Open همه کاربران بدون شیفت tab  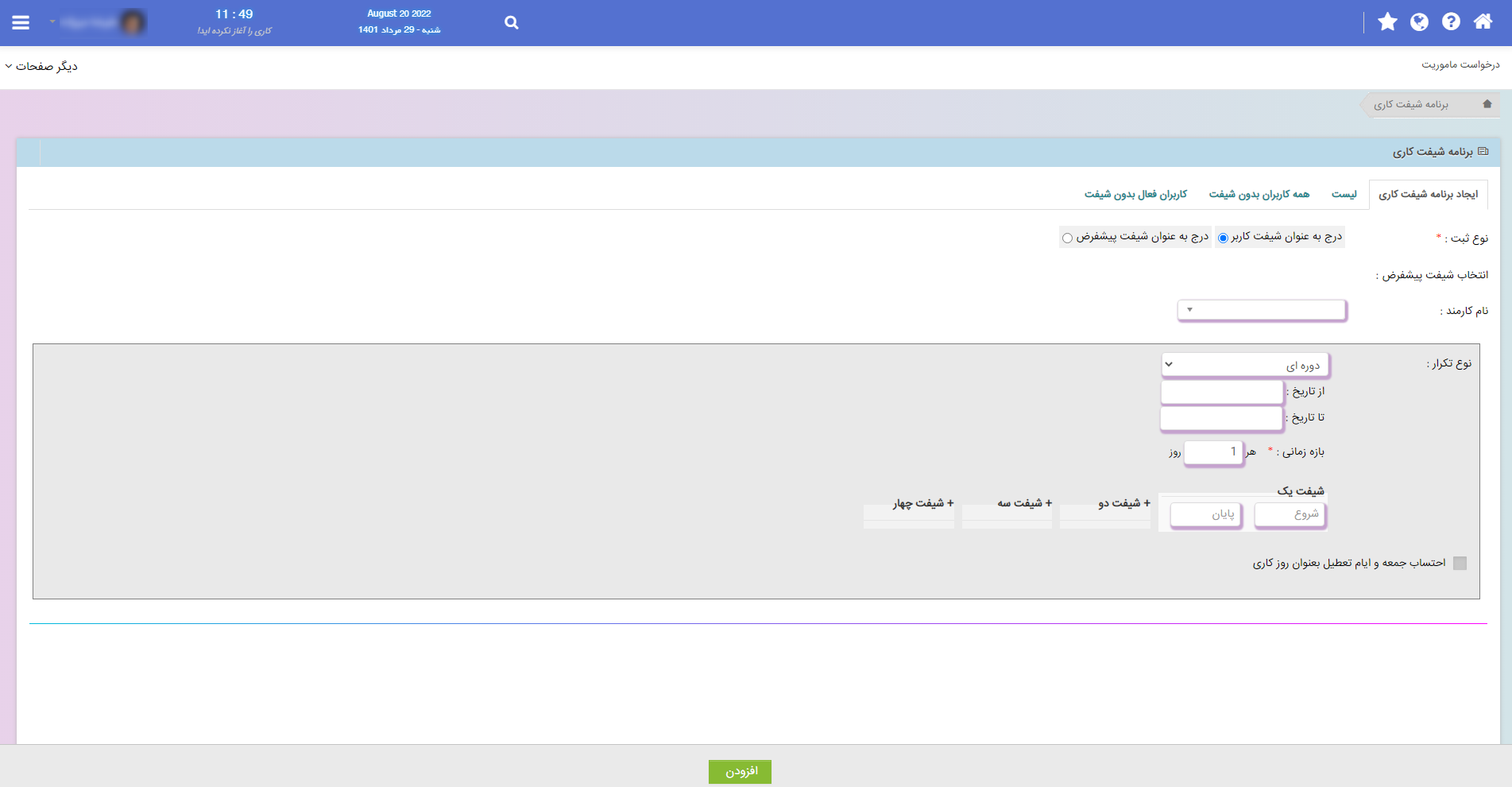1259,194
